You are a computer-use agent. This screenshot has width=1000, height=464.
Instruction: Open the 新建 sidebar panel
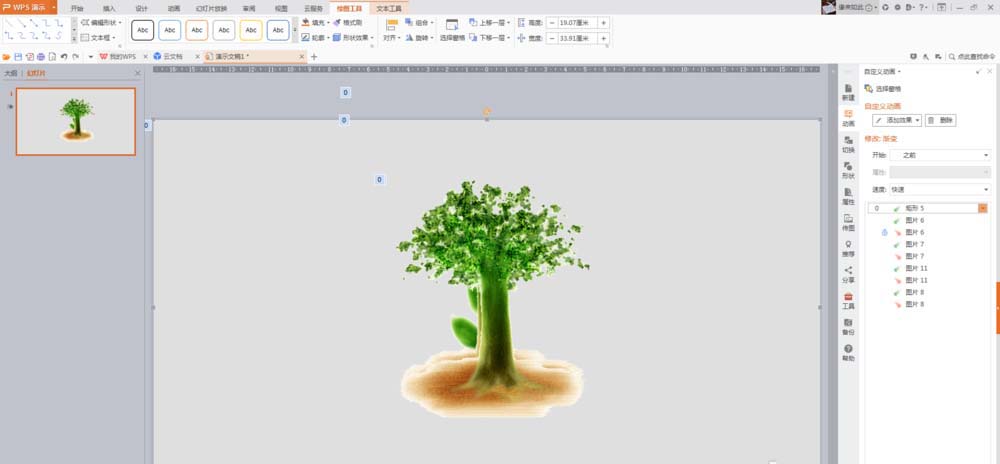[848, 92]
